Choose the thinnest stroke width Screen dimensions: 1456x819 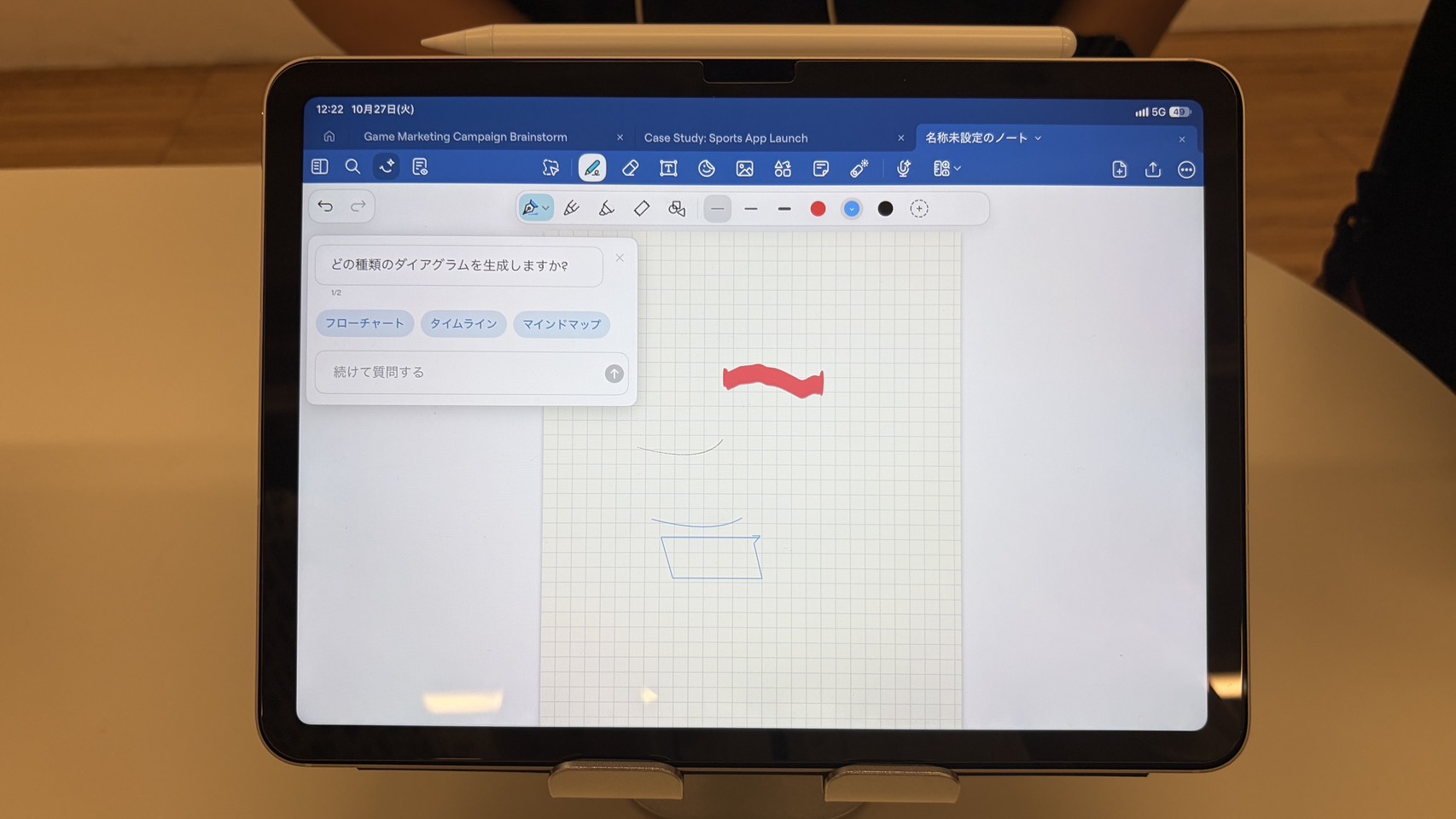pos(718,209)
